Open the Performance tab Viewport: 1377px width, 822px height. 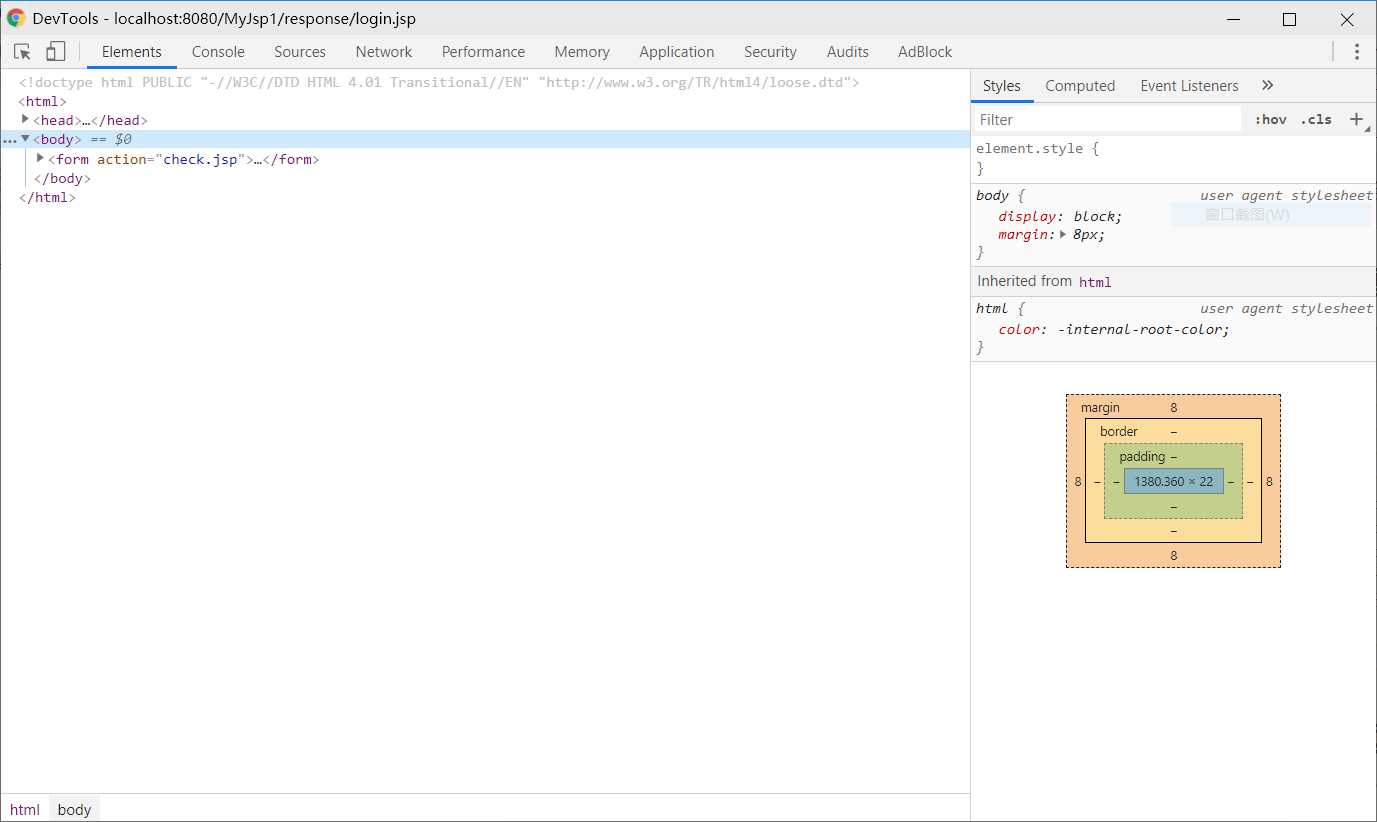click(483, 52)
